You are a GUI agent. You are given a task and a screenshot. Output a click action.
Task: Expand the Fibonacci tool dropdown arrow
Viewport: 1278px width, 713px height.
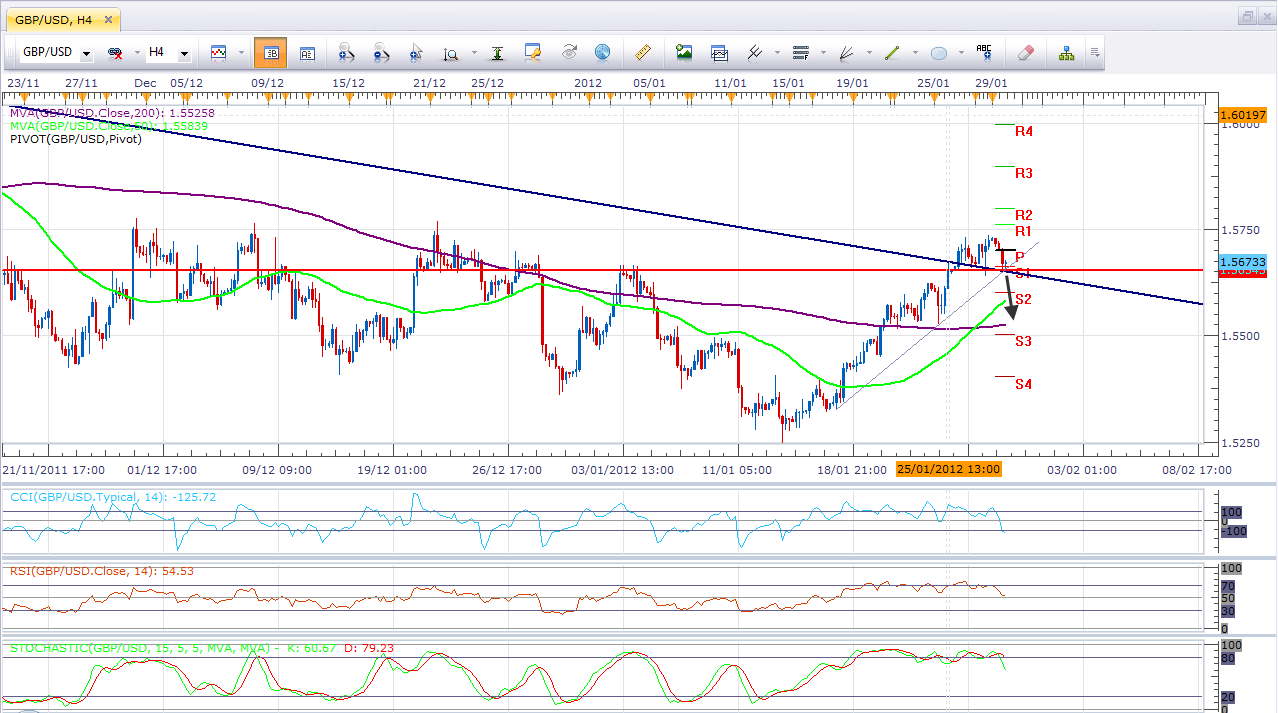tap(823, 52)
